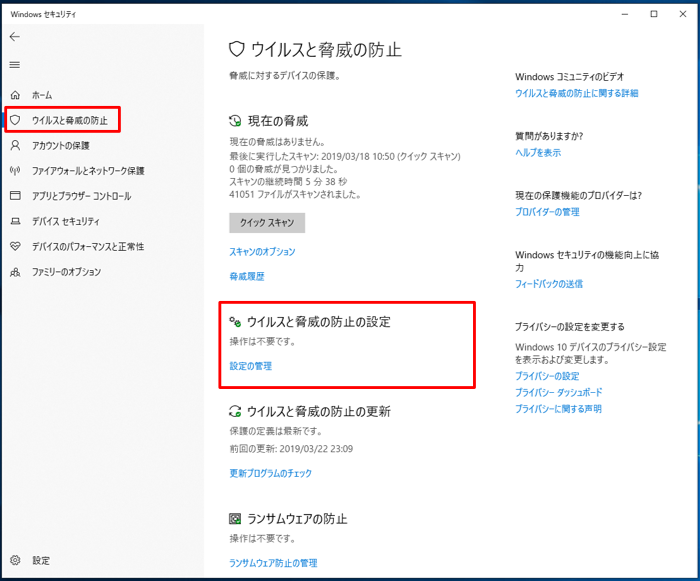Start a クイック スキャン
The height and width of the screenshot is (581, 700).
[x=267, y=222]
